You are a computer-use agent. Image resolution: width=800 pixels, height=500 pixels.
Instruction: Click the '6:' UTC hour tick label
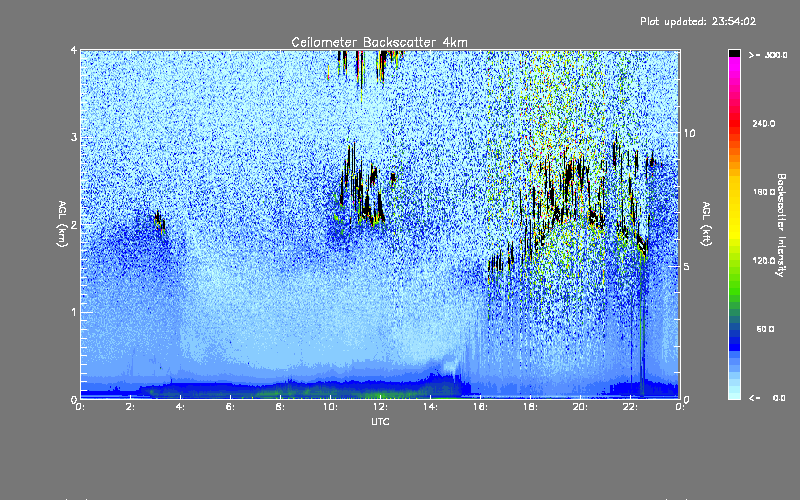tap(230, 407)
